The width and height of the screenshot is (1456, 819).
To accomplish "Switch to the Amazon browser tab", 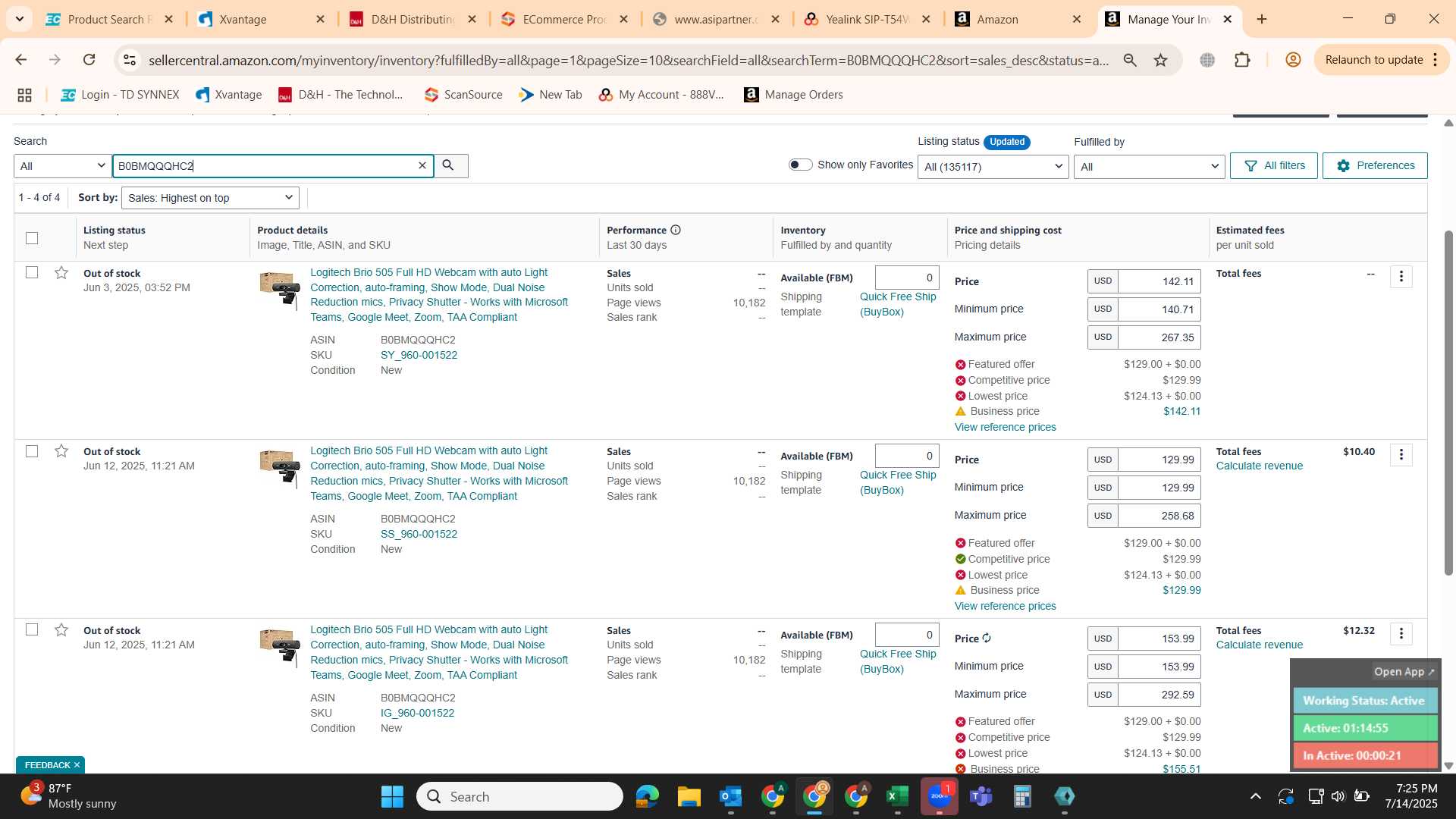I will pyautogui.click(x=1018, y=19).
